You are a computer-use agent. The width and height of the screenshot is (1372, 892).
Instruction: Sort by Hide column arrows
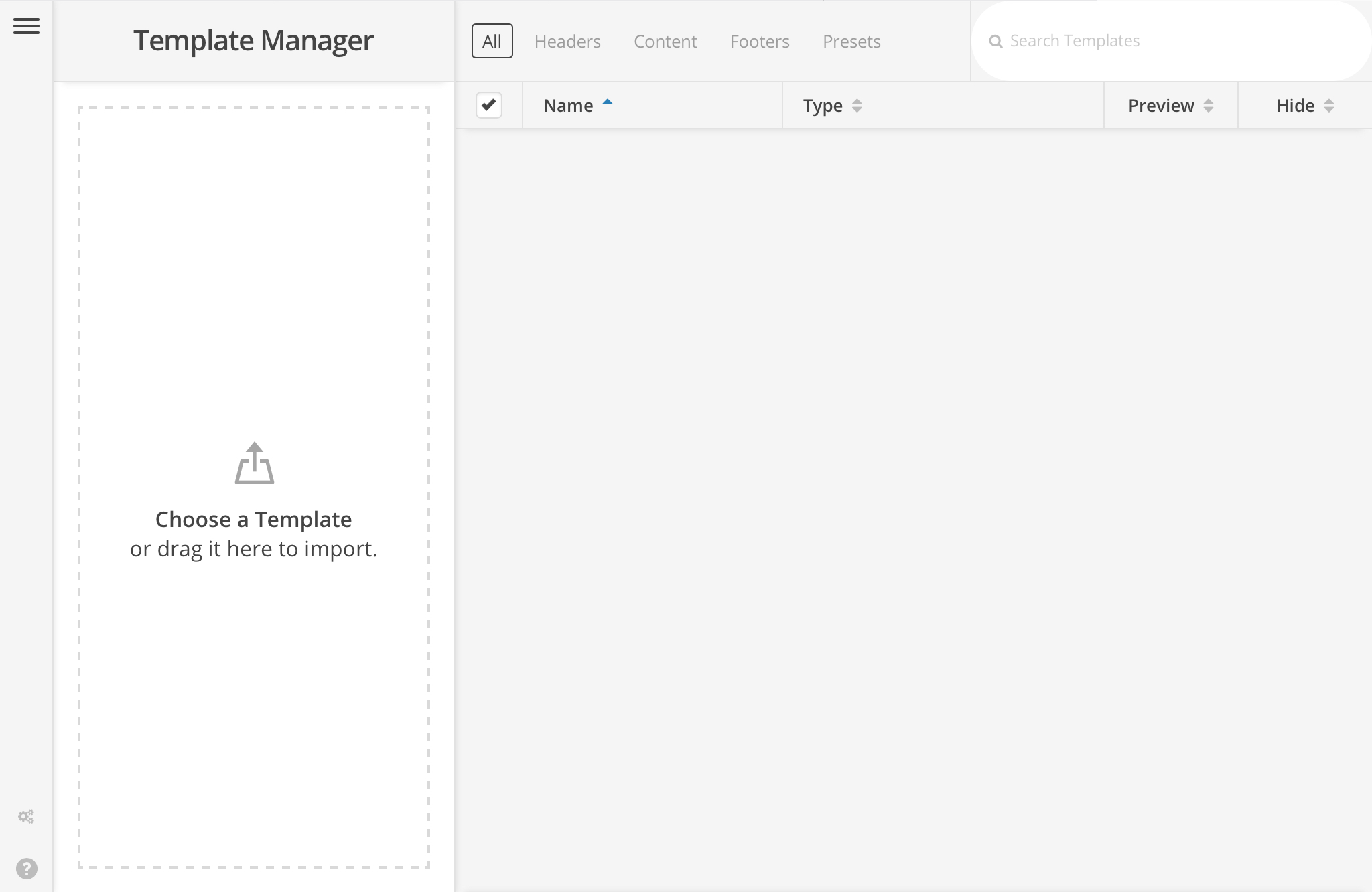pos(1329,106)
